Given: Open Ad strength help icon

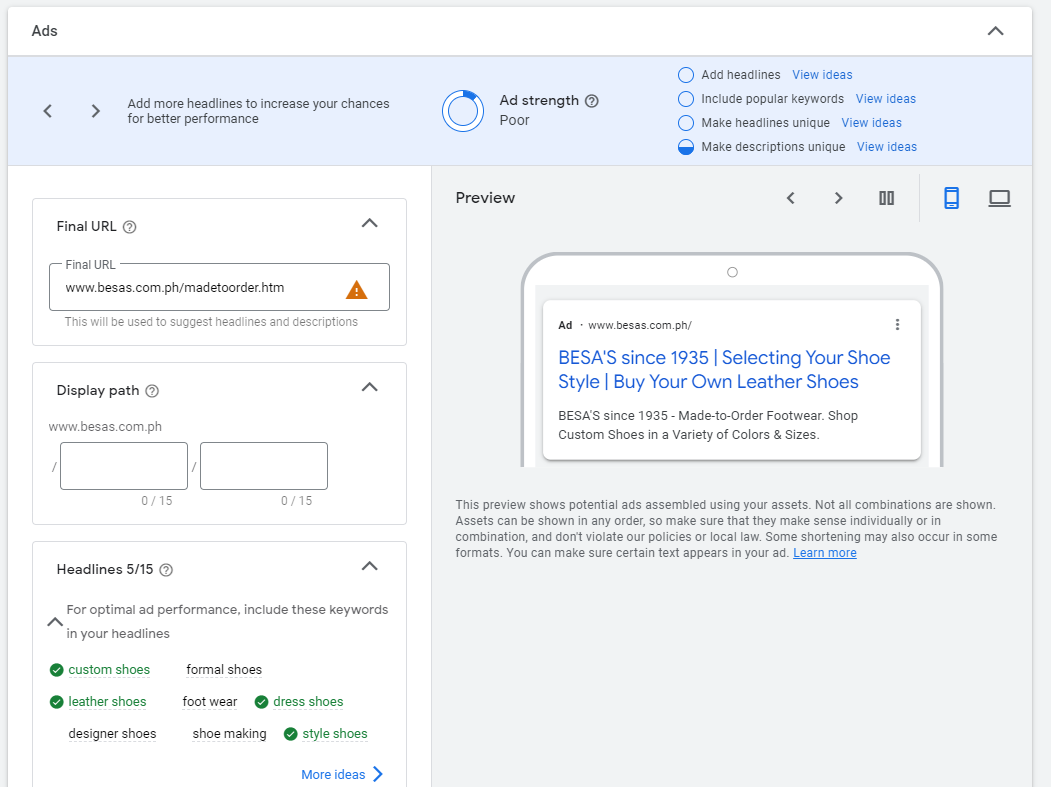Looking at the screenshot, I should click(x=591, y=101).
